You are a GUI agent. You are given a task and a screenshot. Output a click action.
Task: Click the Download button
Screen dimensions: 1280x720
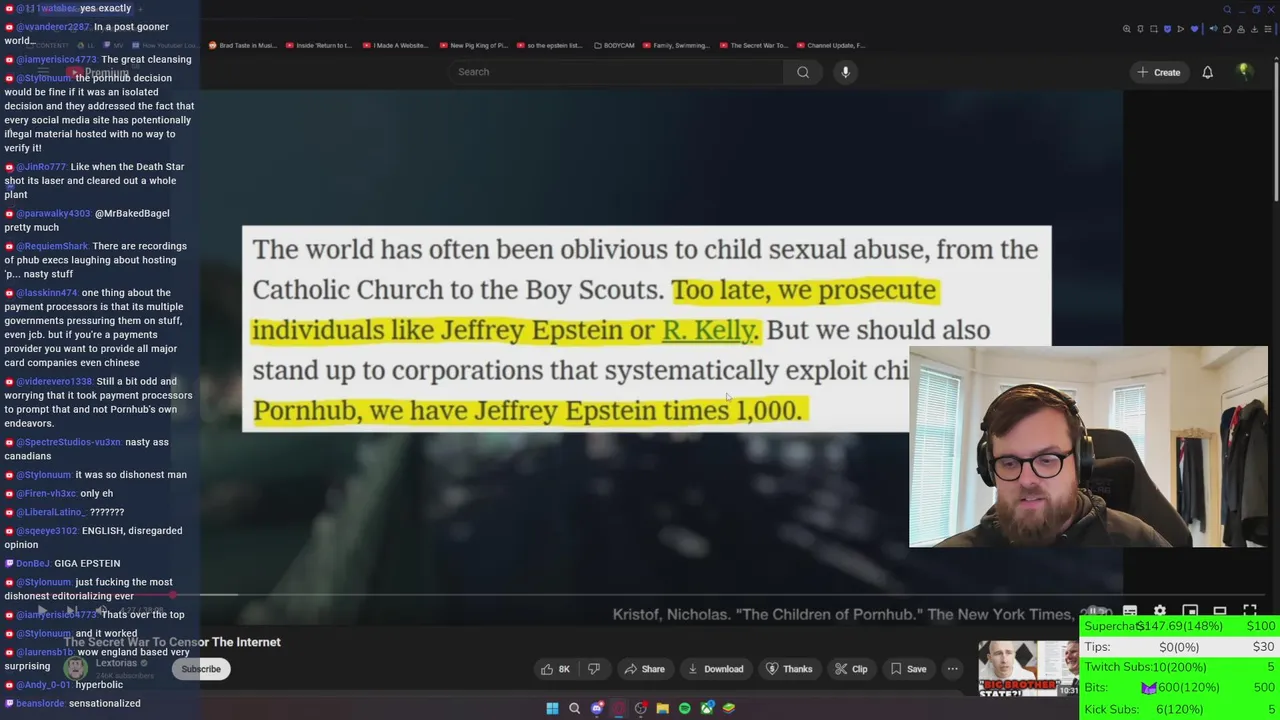714,669
